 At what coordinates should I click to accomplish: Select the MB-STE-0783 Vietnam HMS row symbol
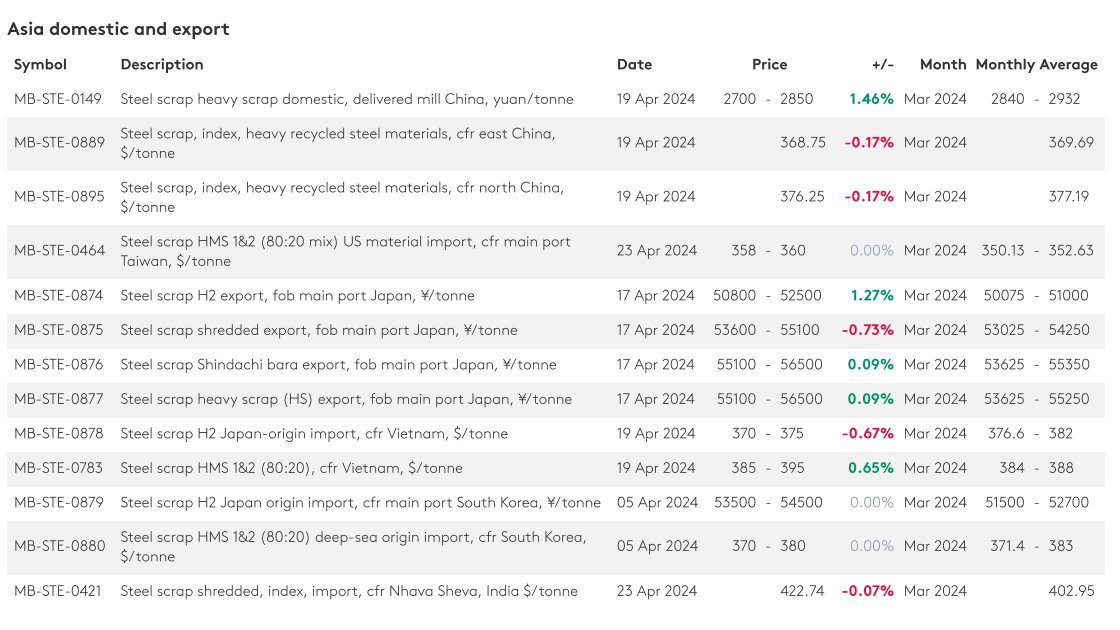coord(58,468)
